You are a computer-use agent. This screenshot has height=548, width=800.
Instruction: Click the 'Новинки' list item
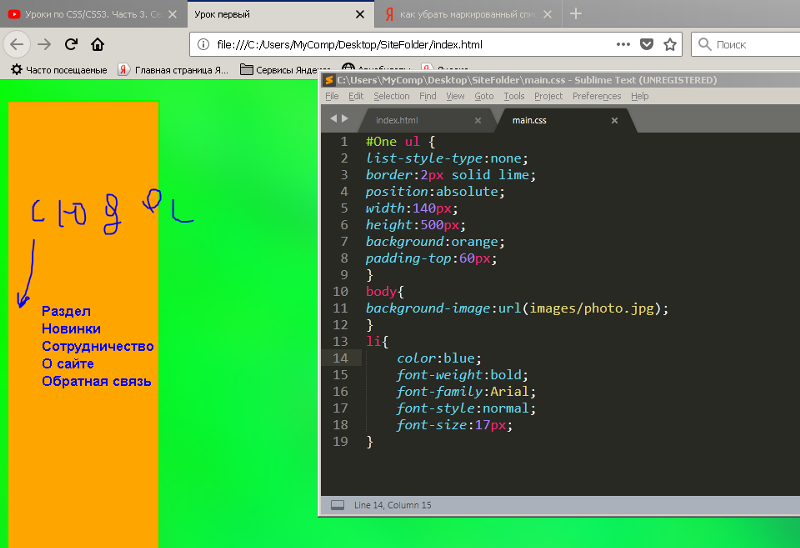pyautogui.click(x=71, y=329)
